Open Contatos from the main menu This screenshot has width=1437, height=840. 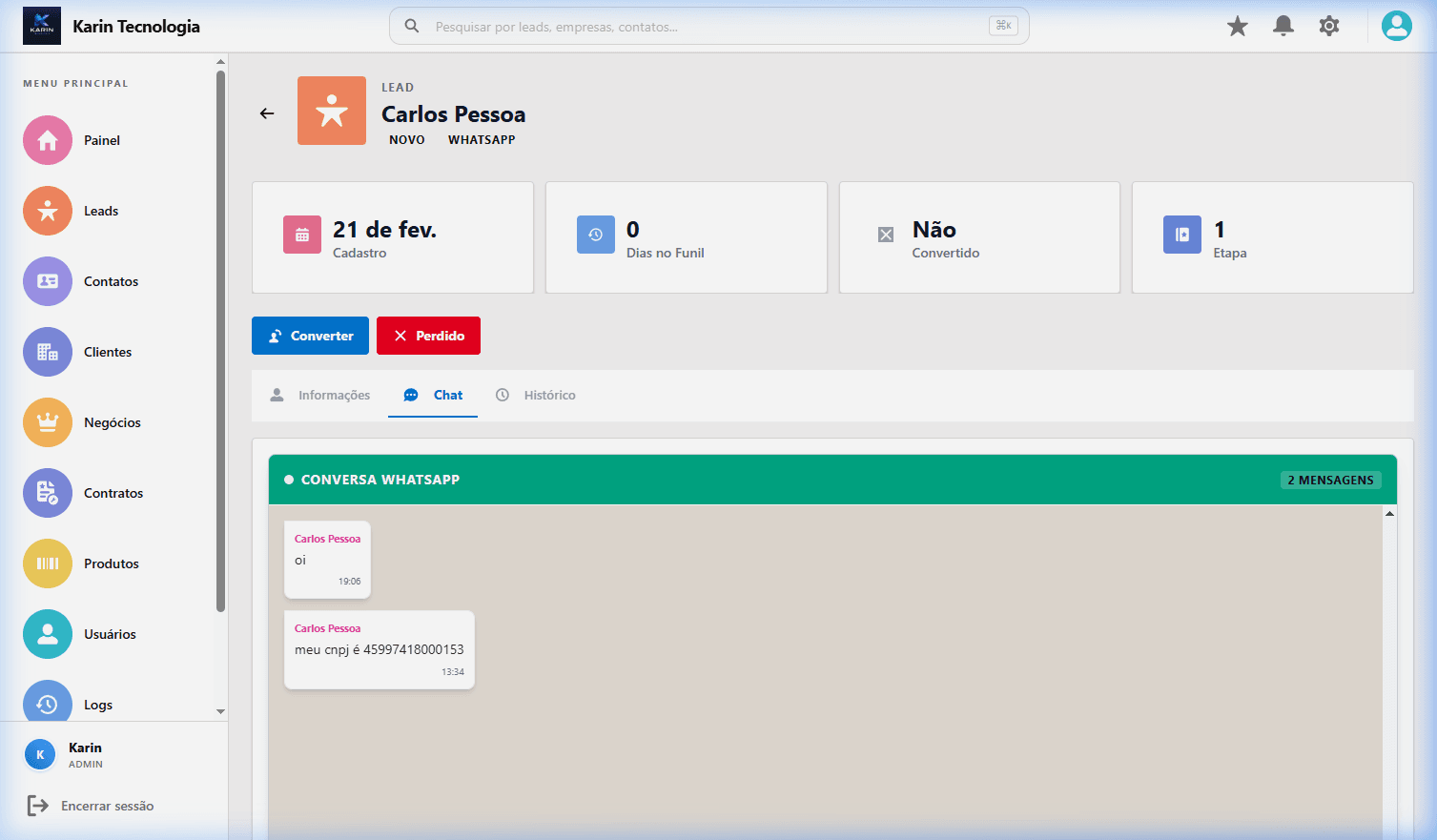coord(48,281)
